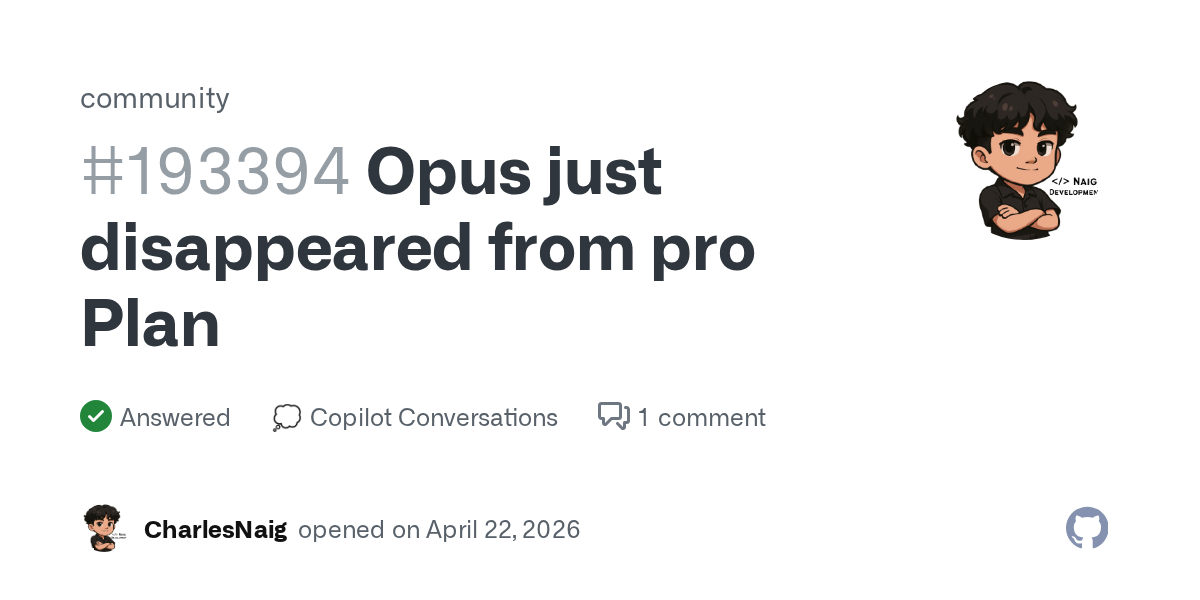Open the "1 comment" link

click(701, 417)
